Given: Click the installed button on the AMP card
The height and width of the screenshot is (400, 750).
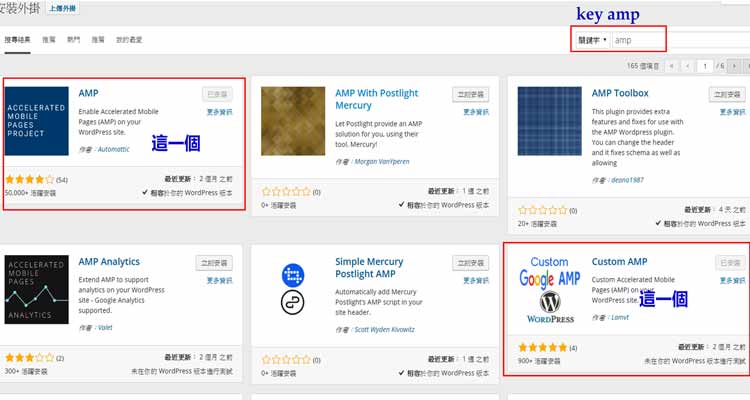Looking at the screenshot, I should [217, 94].
